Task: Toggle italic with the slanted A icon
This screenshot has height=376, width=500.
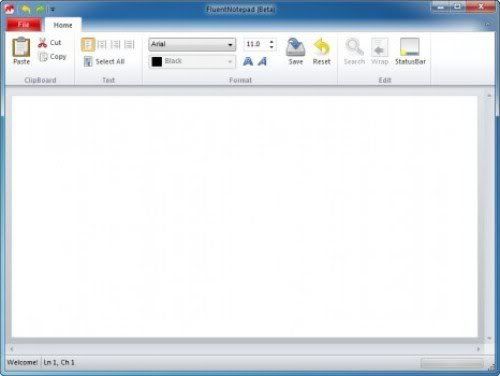Action: click(263, 61)
